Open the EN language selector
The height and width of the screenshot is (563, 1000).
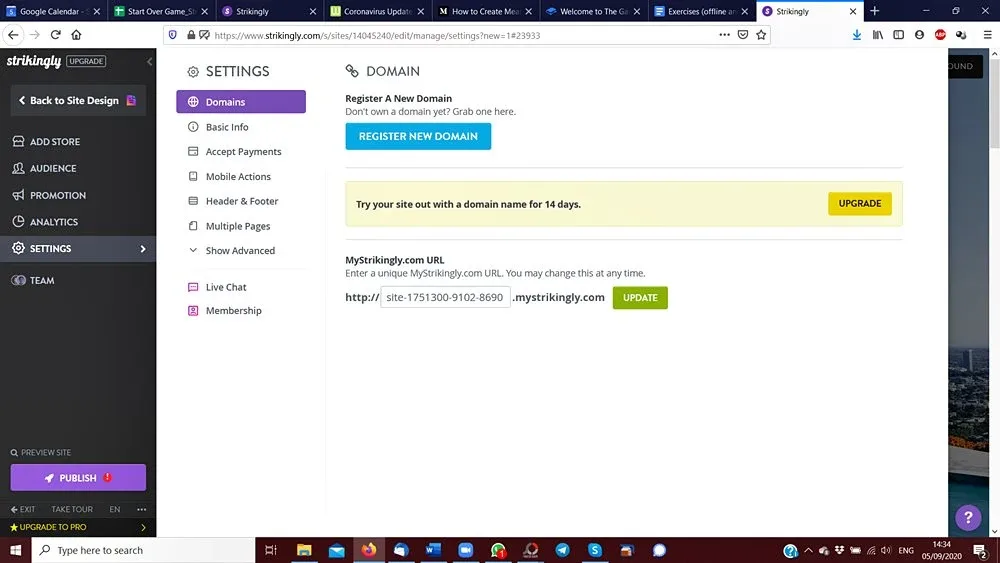(x=115, y=509)
